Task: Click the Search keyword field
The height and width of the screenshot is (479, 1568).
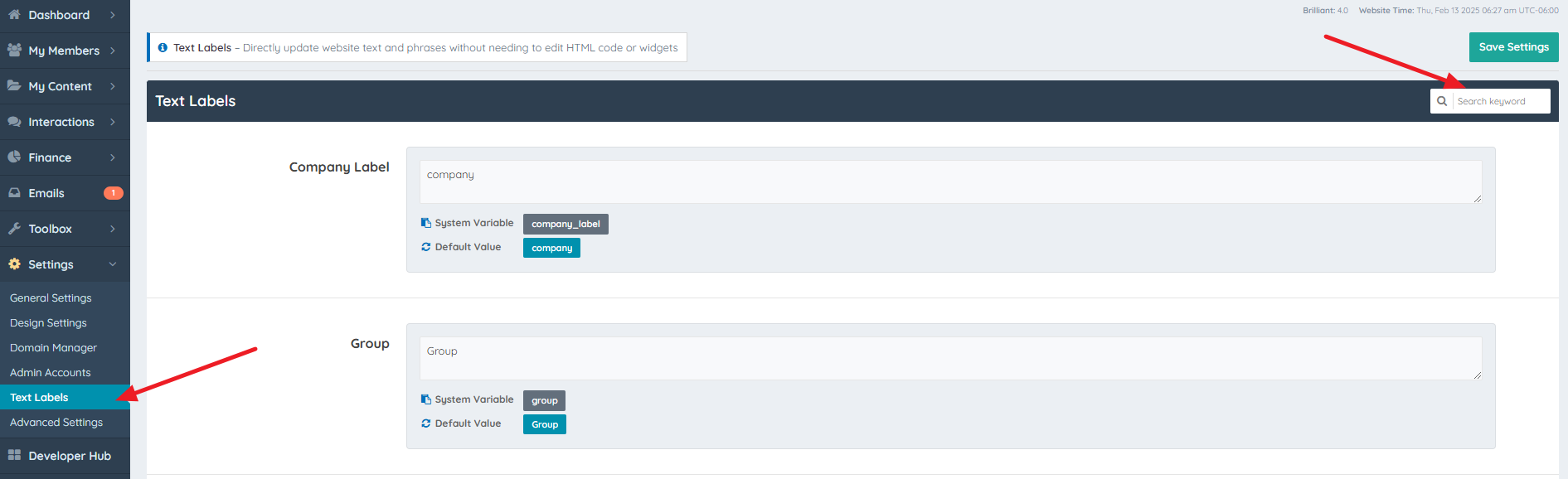Action: 1501,101
